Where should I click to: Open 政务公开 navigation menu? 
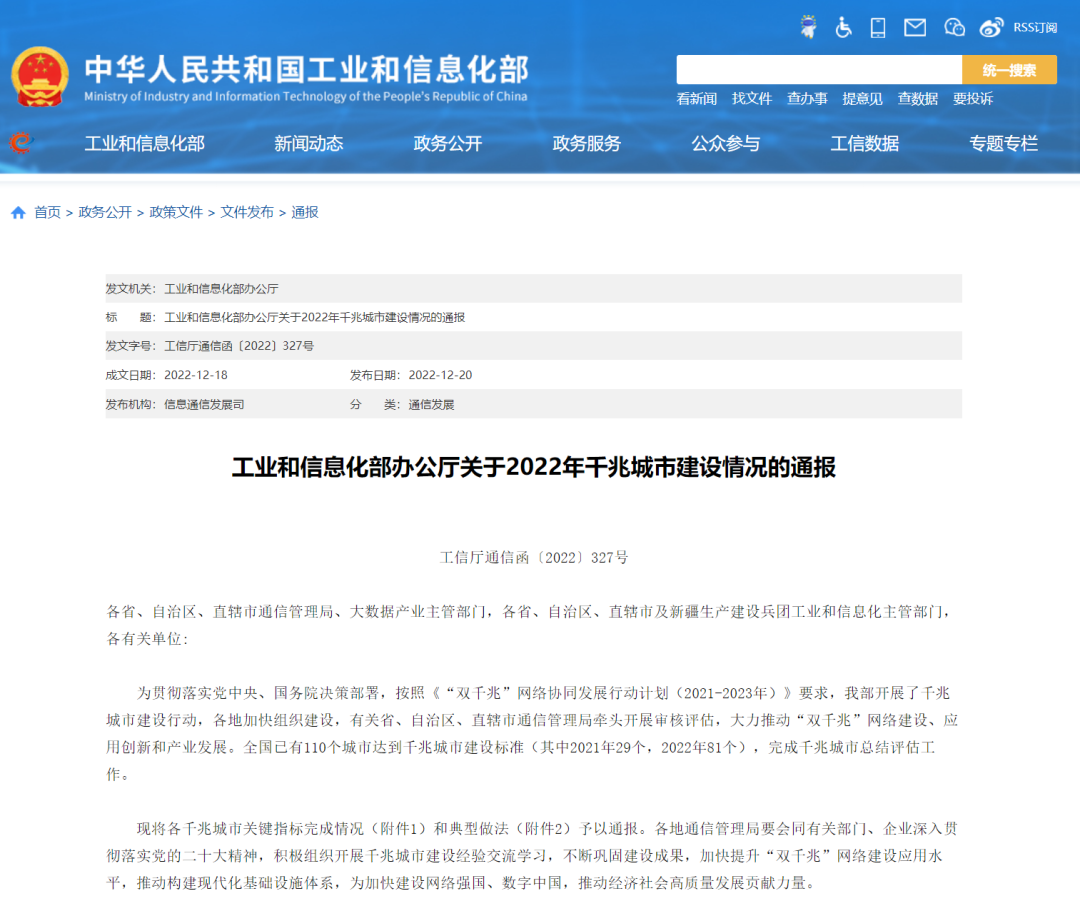pyautogui.click(x=448, y=143)
